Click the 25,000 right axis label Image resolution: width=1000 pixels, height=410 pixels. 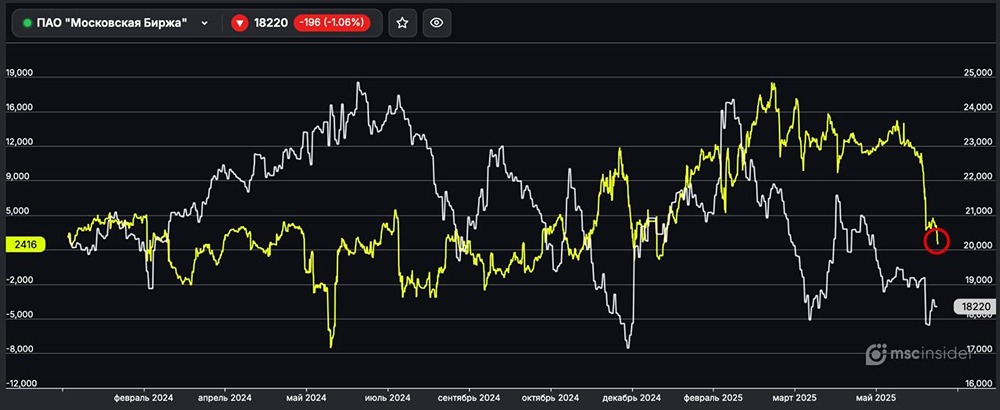pos(978,73)
